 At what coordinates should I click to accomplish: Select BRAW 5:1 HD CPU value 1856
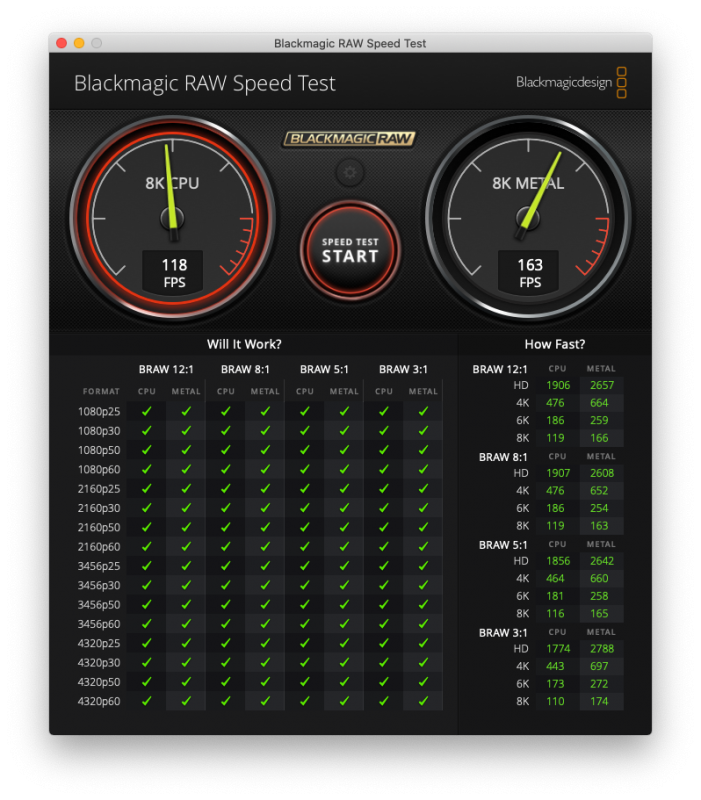tap(558, 561)
